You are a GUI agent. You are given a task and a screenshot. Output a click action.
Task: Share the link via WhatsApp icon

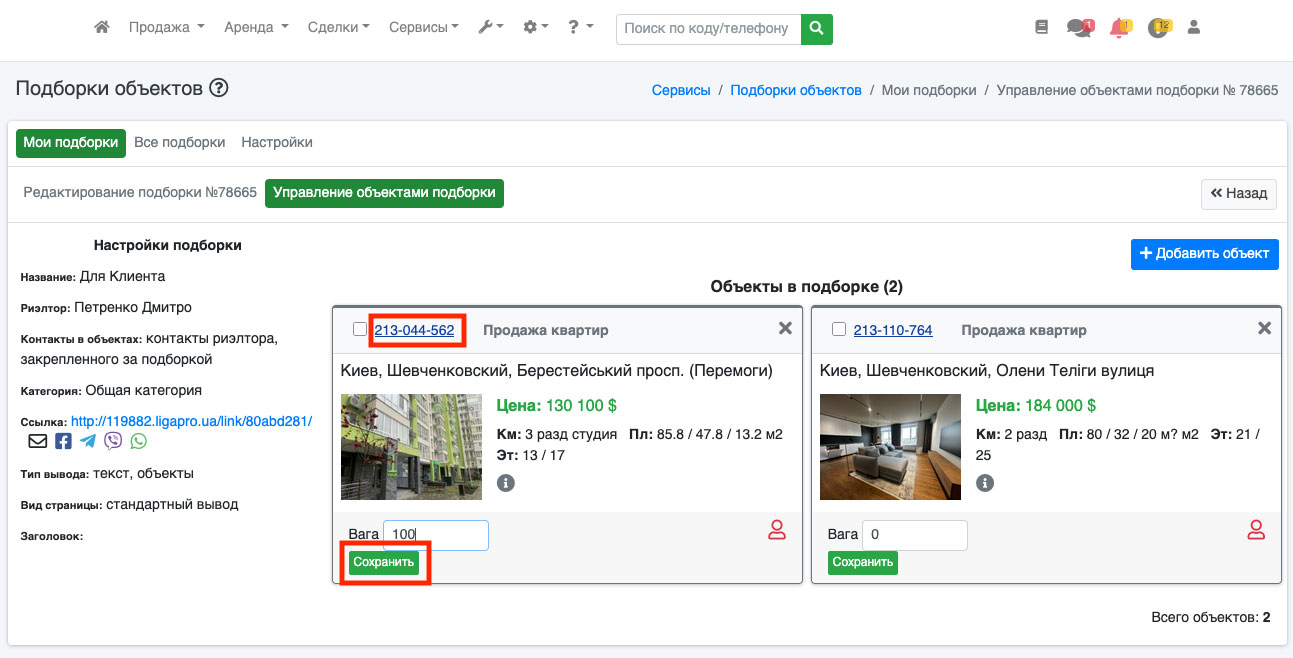pyautogui.click(x=138, y=441)
